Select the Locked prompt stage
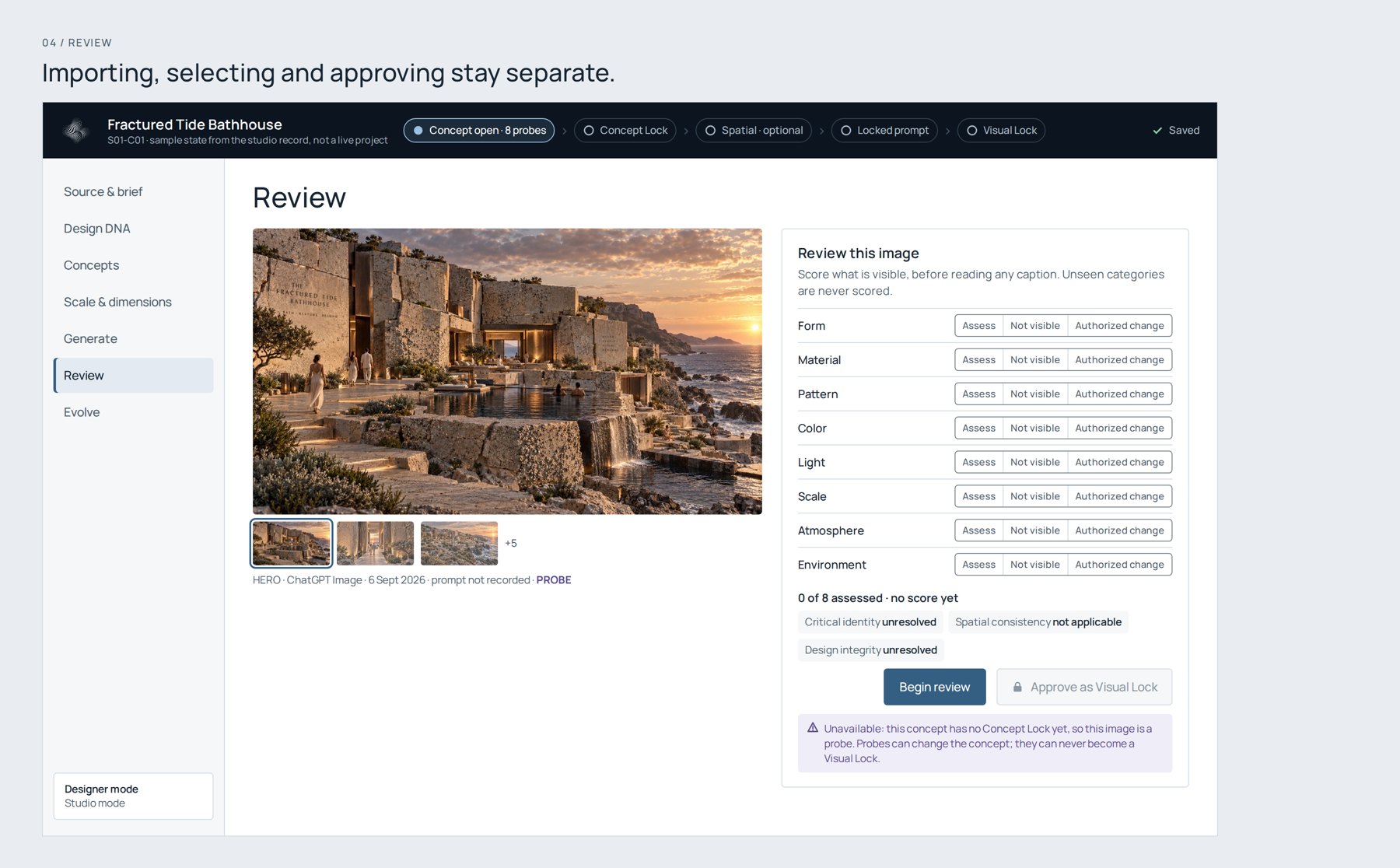Screen dimensions: 1400x868 click(x=884, y=131)
